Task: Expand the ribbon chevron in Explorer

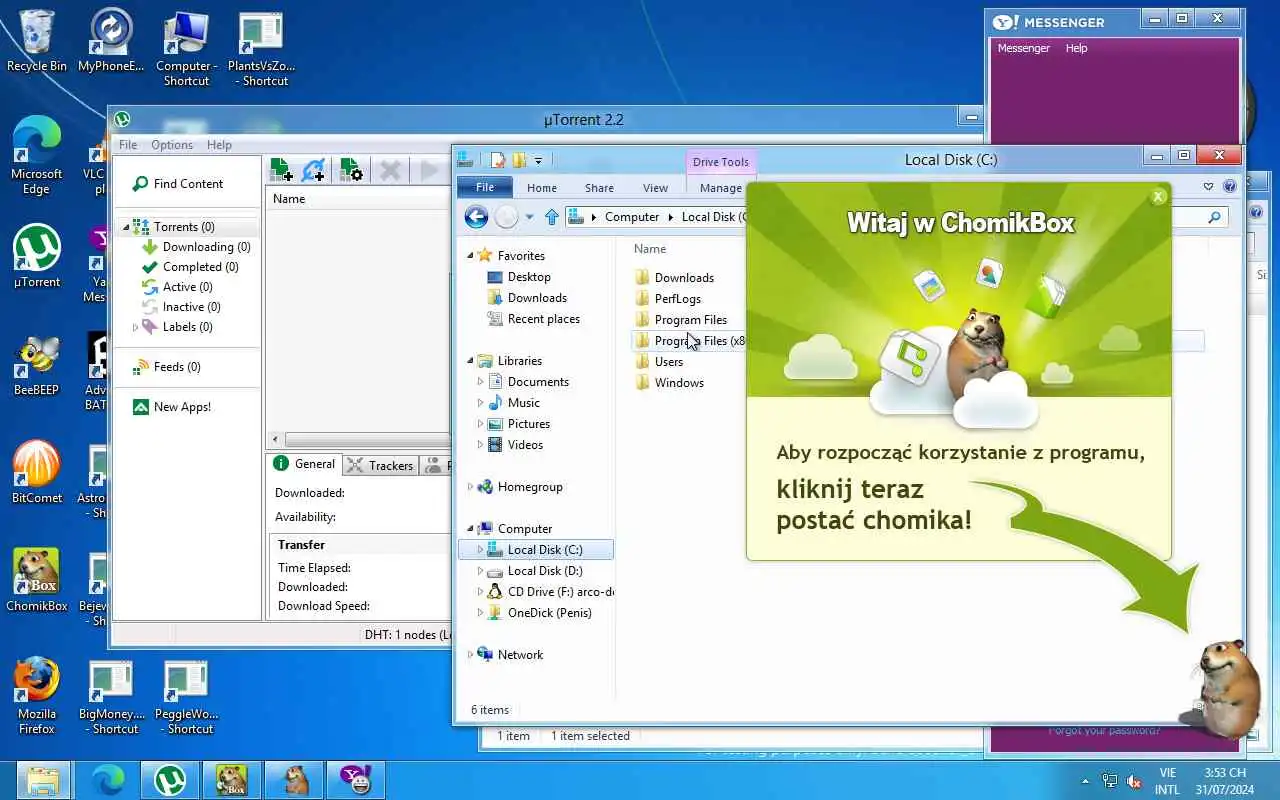Action: tap(1208, 187)
